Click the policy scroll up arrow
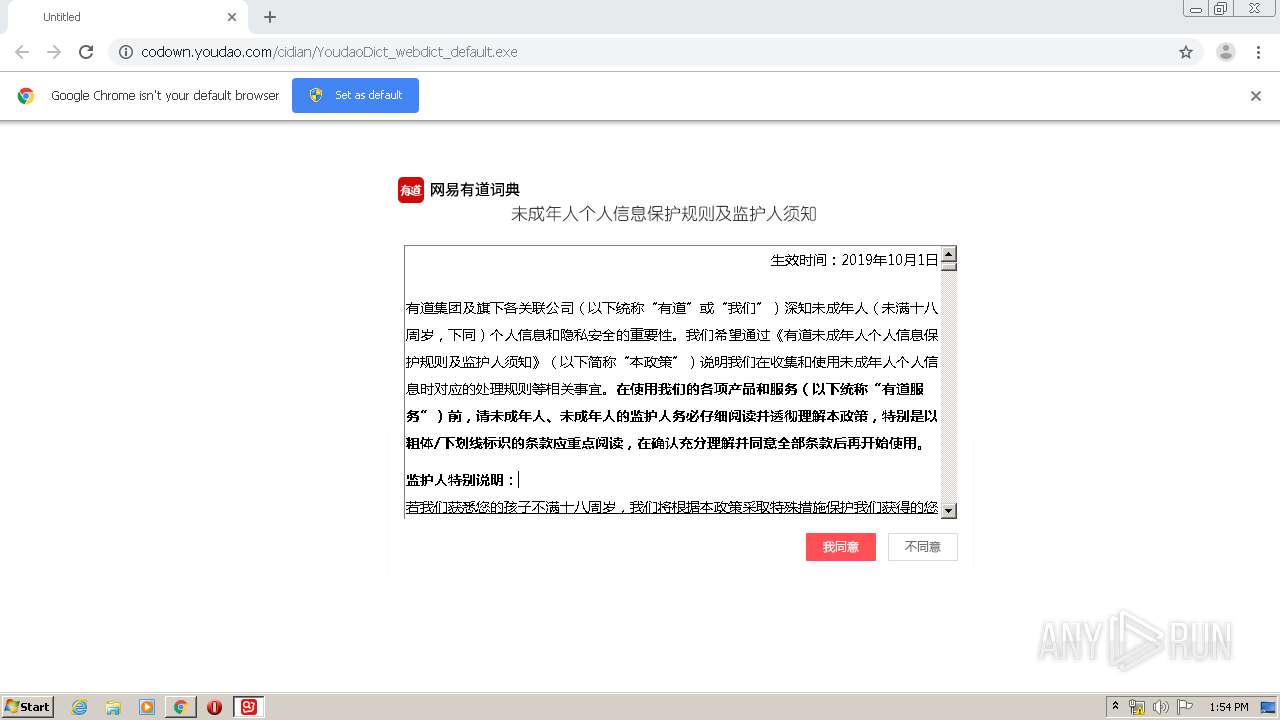The image size is (1280, 720). 949,254
